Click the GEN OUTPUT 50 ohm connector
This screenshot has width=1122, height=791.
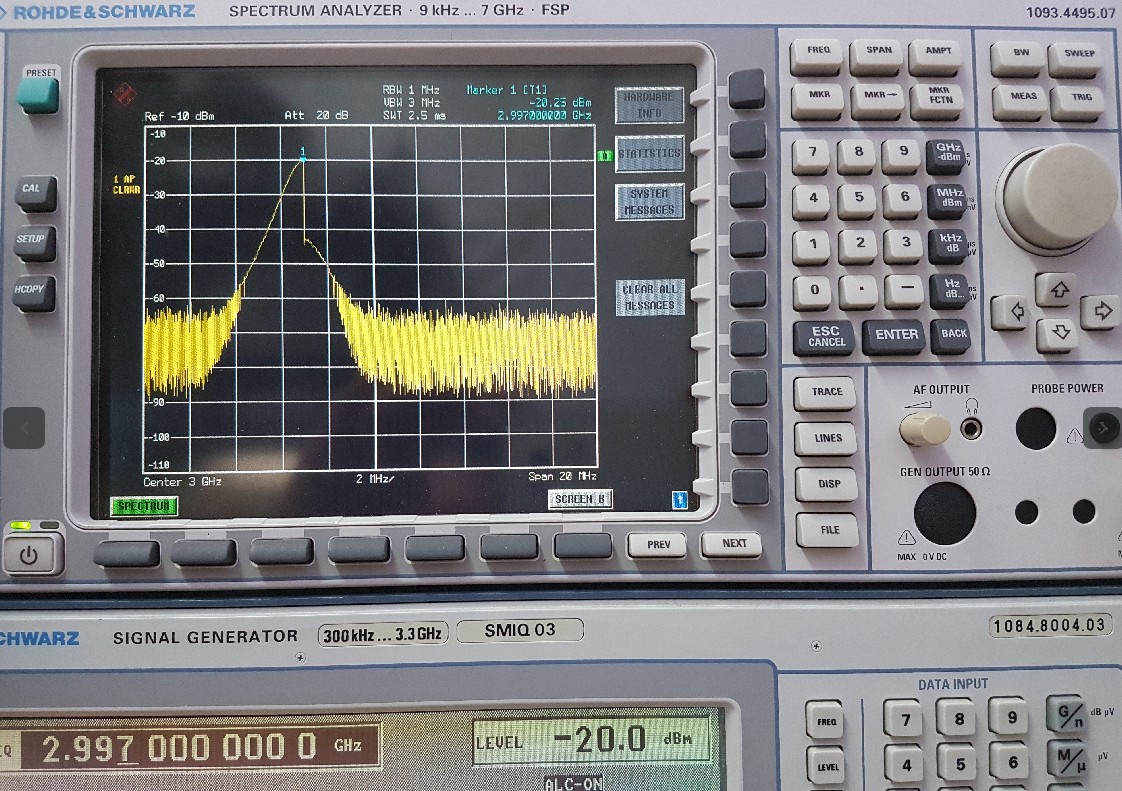(945, 514)
